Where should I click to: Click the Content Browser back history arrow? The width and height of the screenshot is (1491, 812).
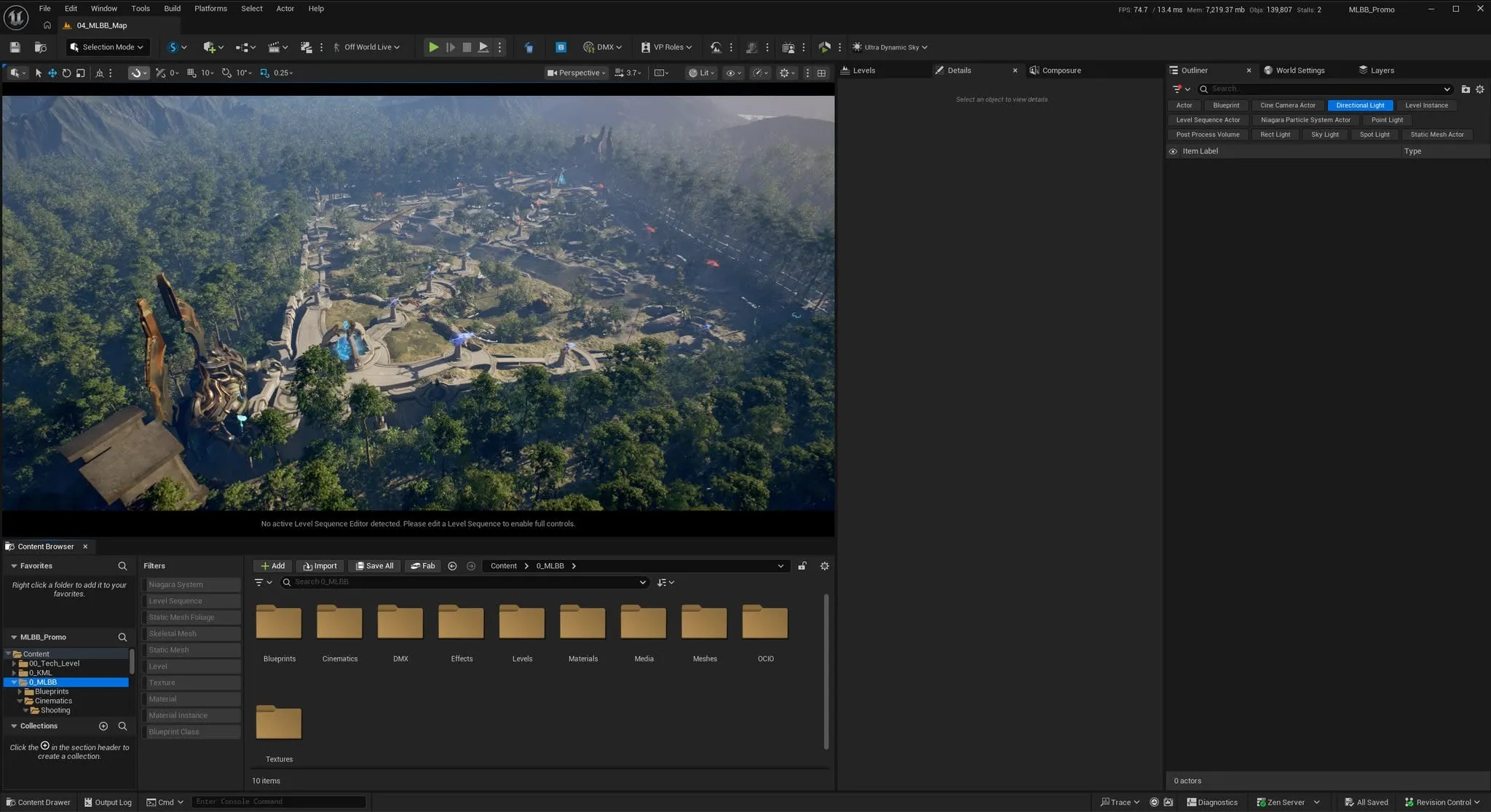pos(452,566)
